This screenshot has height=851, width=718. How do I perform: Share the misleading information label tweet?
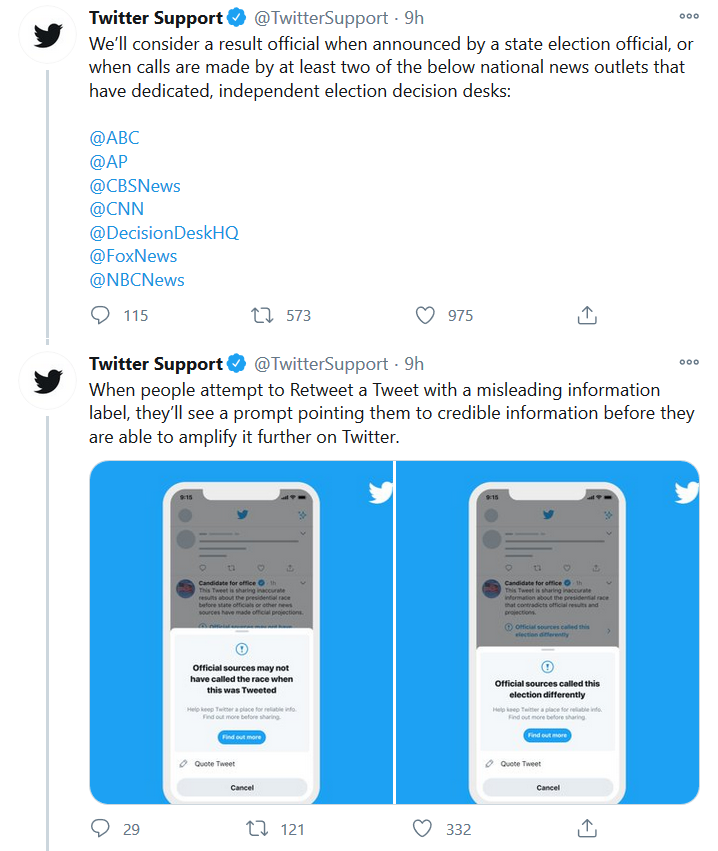588,828
